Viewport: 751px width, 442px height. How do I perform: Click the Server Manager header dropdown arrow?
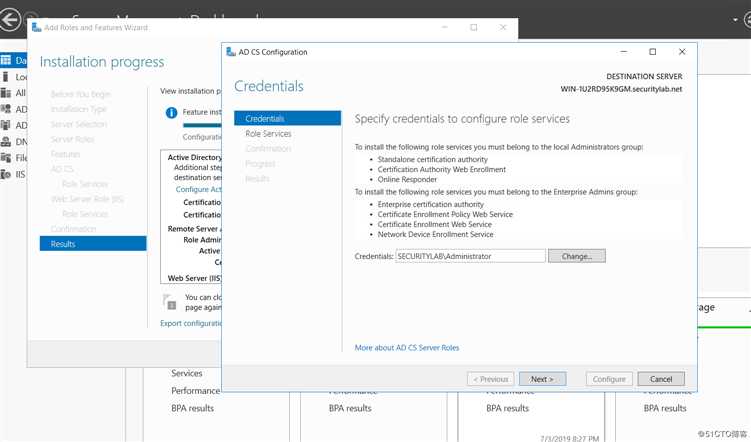[x=735, y=20]
